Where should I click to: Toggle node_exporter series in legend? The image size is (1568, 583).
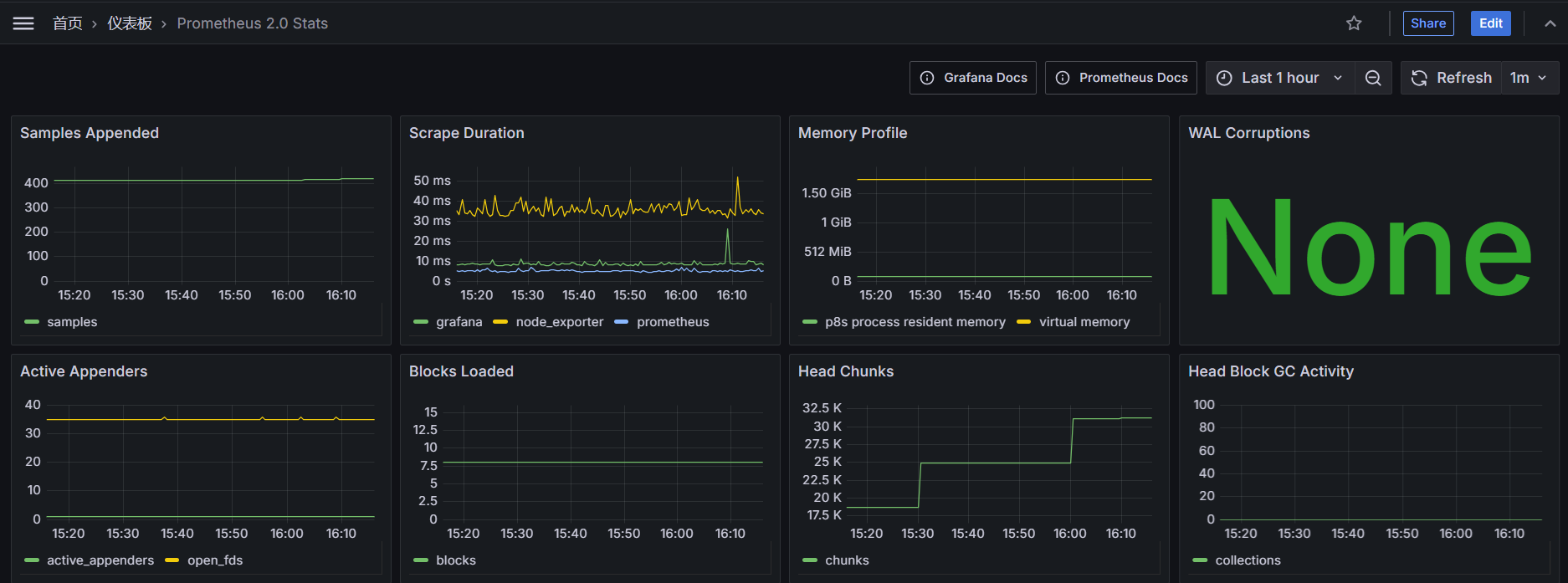coord(560,322)
